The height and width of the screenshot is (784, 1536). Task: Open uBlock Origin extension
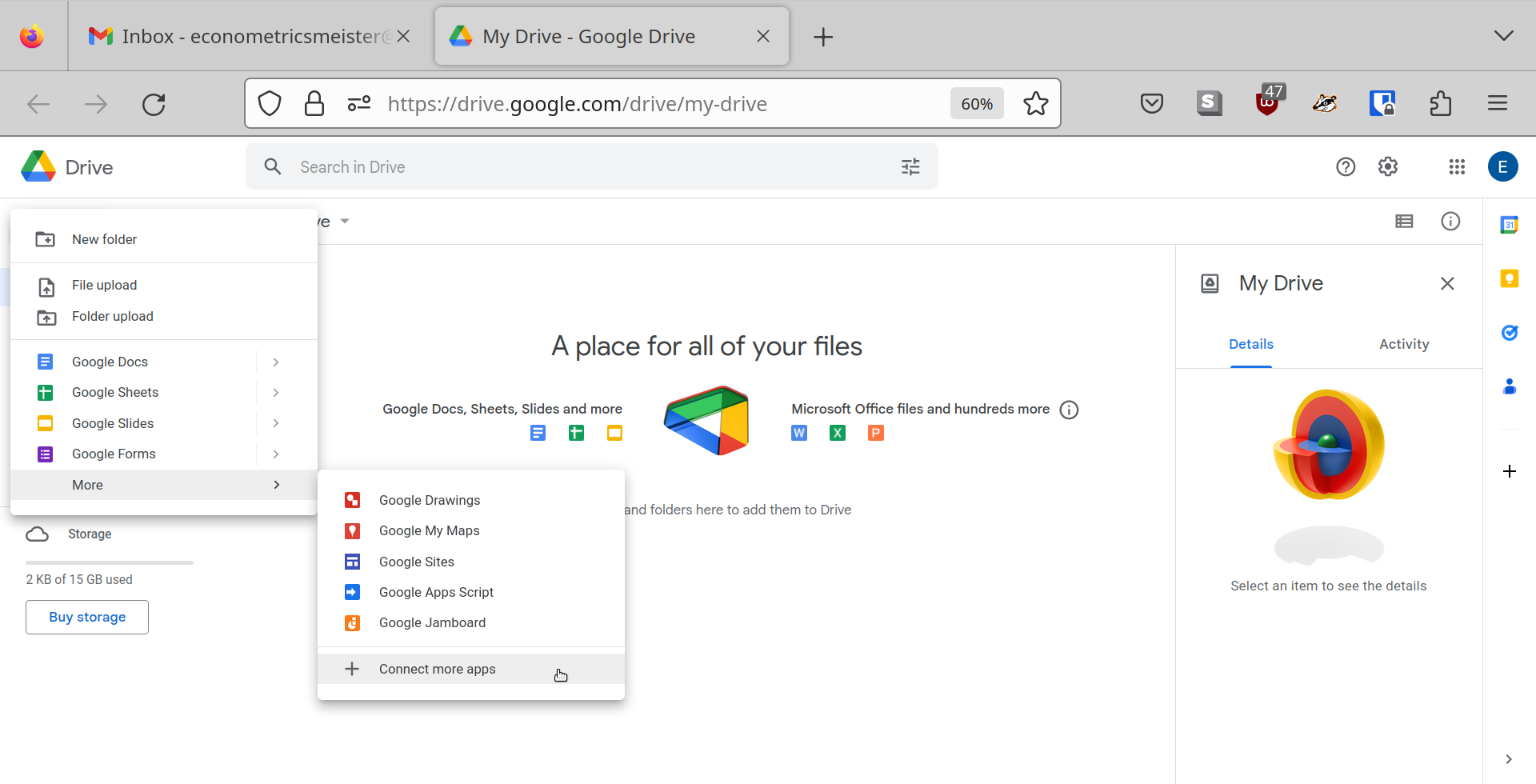click(x=1268, y=102)
